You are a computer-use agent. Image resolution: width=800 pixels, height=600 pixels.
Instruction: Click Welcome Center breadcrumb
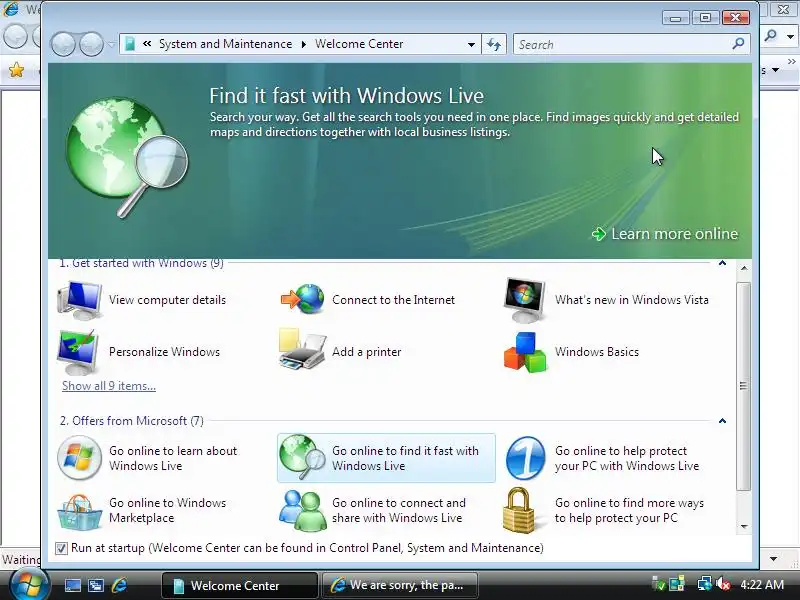click(359, 44)
